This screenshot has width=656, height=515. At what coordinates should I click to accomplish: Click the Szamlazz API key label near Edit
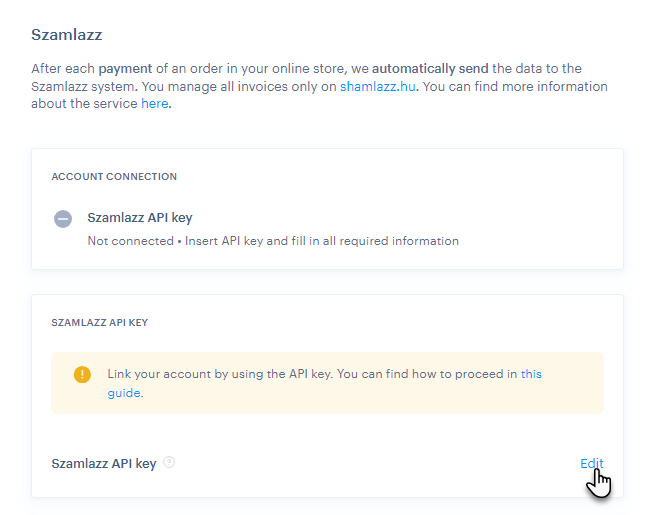104,464
